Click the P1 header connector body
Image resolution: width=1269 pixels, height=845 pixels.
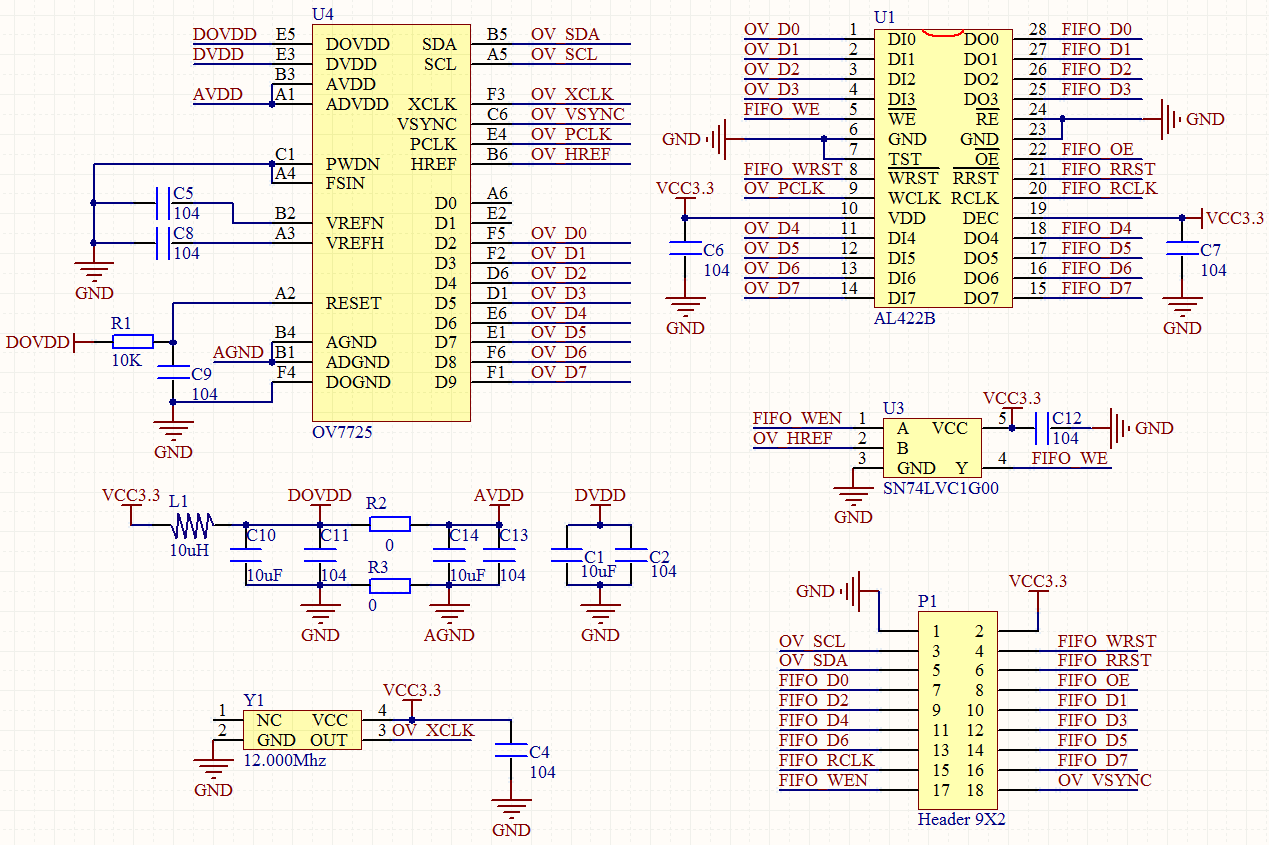click(957, 711)
